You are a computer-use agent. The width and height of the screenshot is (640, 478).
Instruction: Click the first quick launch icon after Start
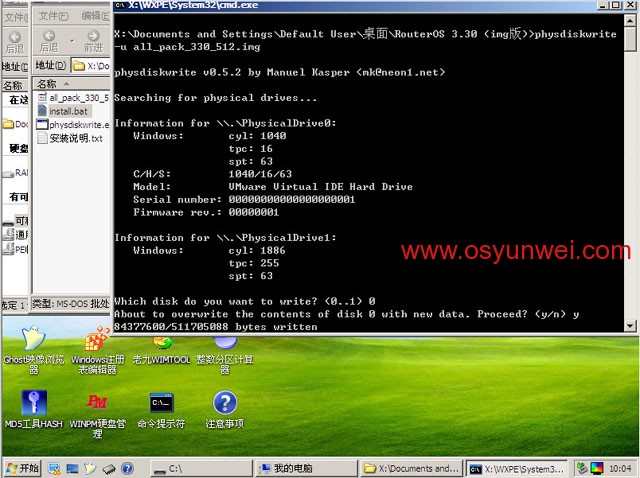pos(54,469)
